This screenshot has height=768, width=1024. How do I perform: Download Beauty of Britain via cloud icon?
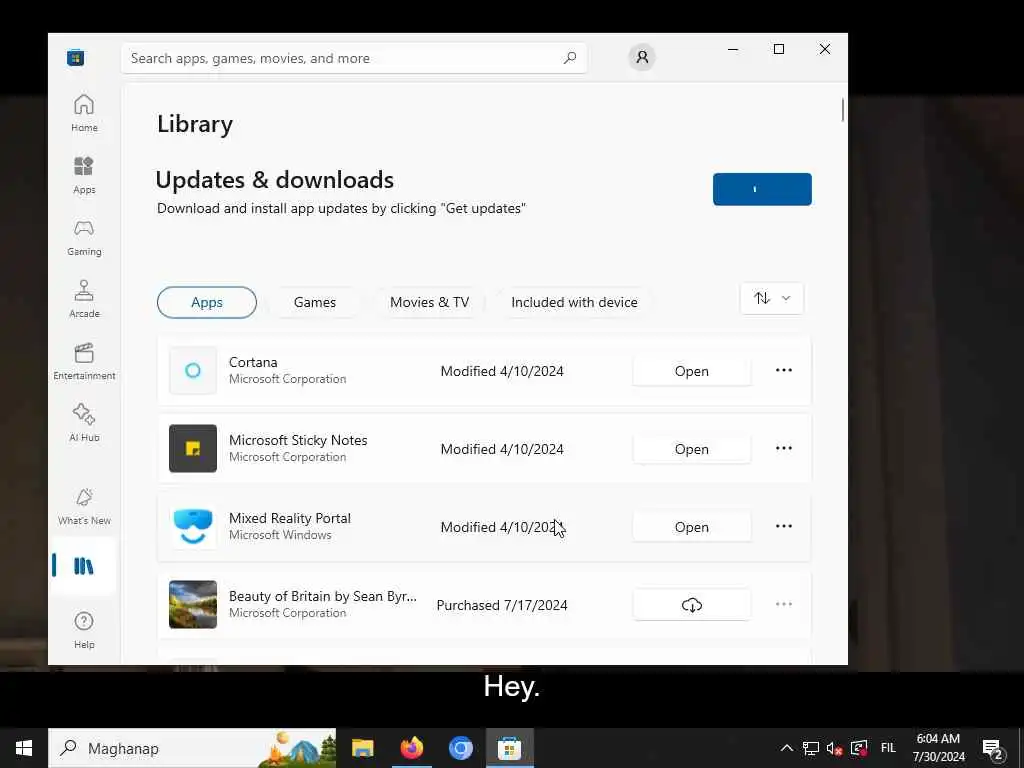click(x=692, y=605)
